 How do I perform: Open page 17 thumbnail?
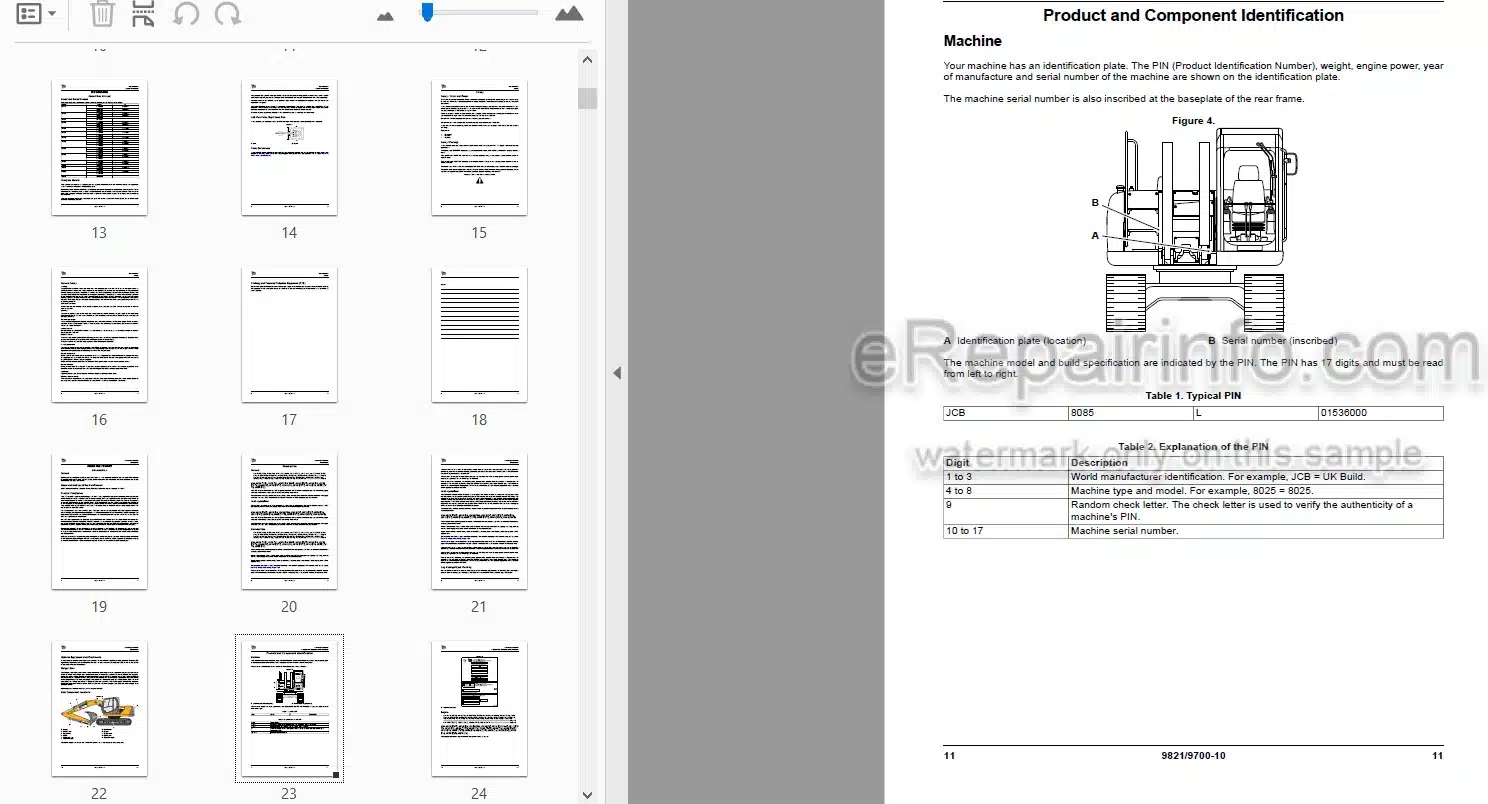click(289, 335)
